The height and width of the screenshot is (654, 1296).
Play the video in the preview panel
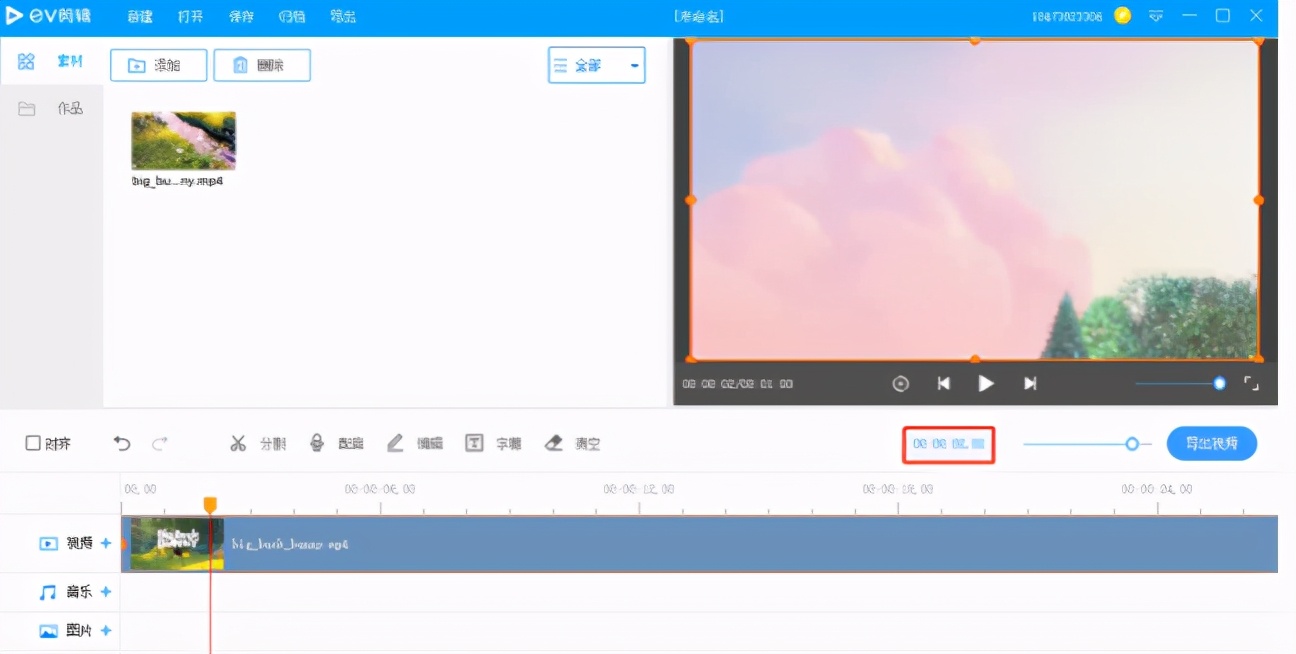[986, 383]
